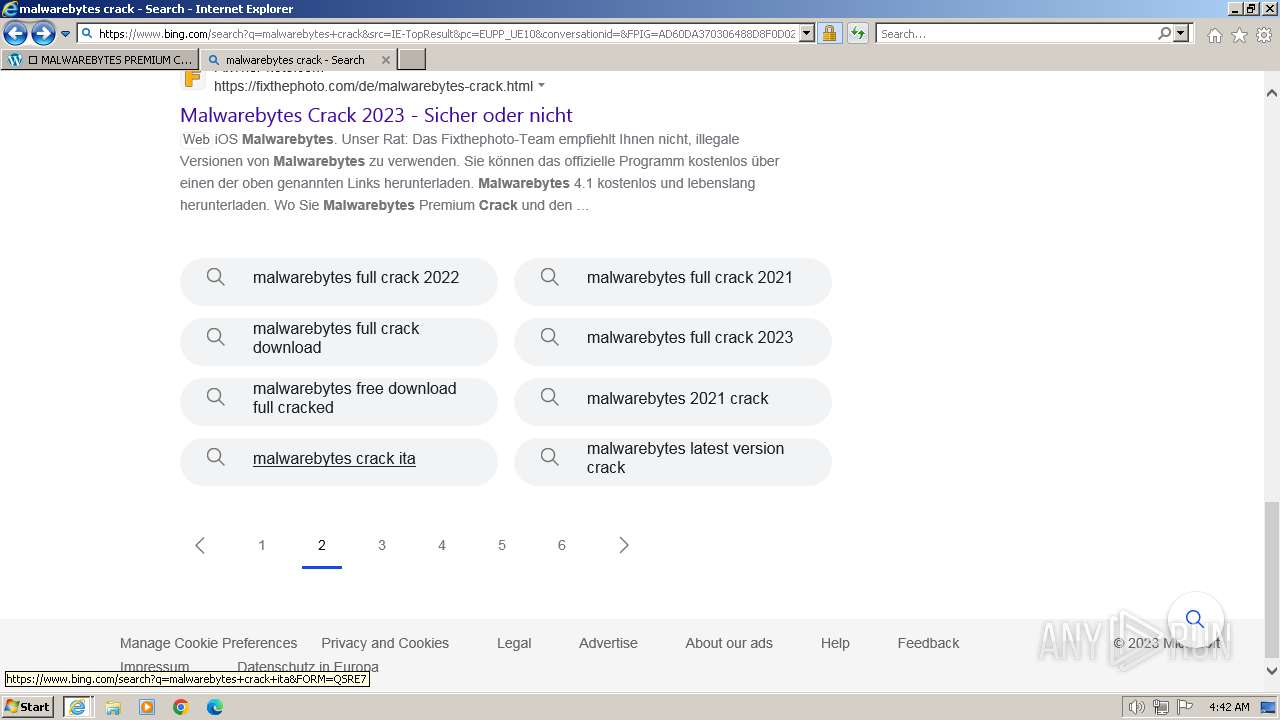
Task: Focus the browser Search box
Action: (1016, 34)
